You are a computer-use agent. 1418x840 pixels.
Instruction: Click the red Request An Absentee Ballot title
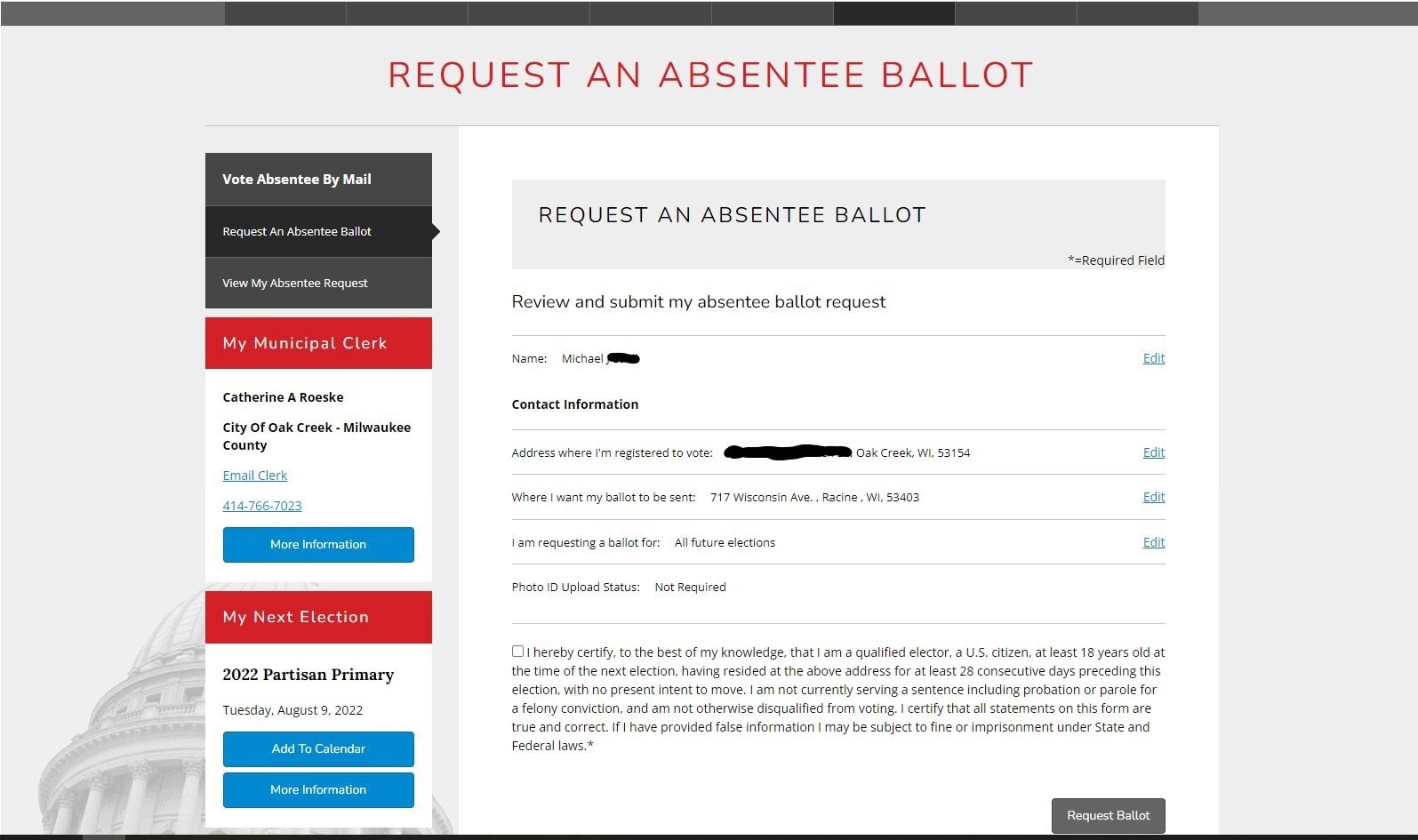click(x=710, y=76)
